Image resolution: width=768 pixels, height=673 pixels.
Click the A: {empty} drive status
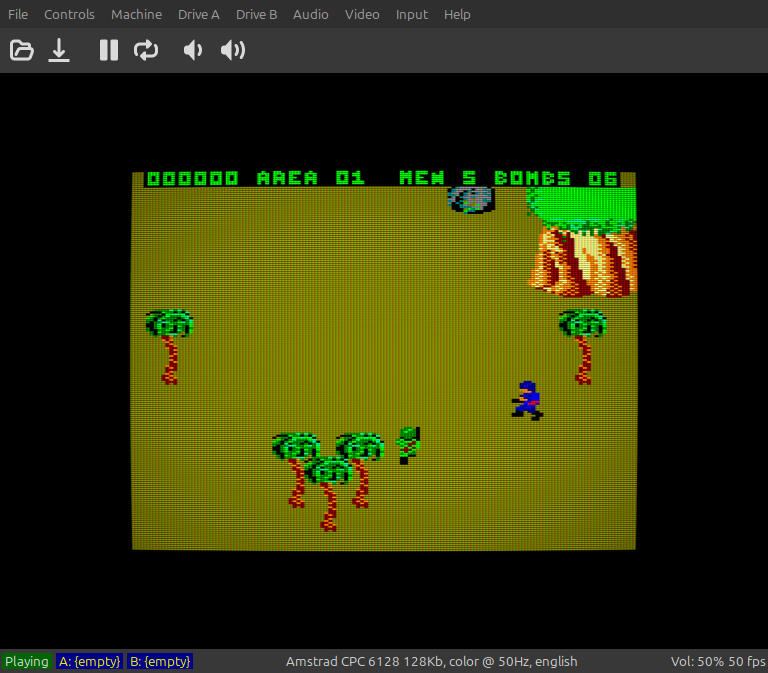(x=89, y=661)
